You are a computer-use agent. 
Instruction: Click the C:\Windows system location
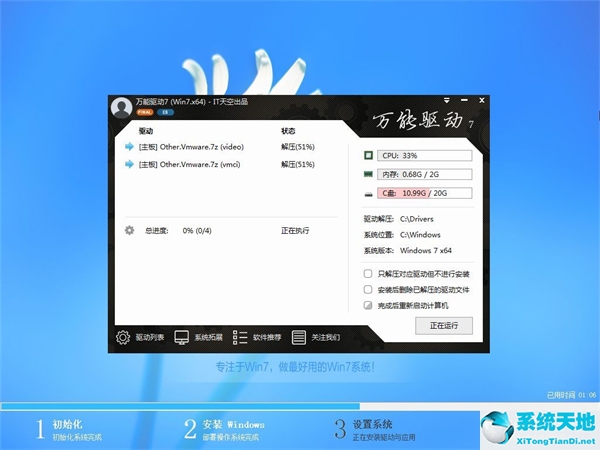(420, 235)
